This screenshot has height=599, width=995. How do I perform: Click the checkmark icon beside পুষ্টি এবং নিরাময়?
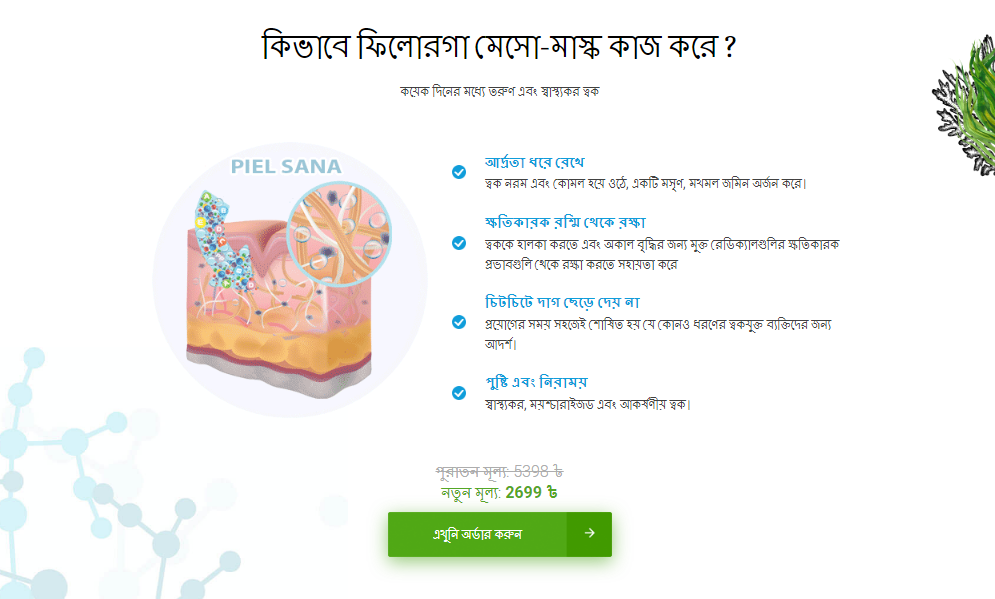point(458,393)
